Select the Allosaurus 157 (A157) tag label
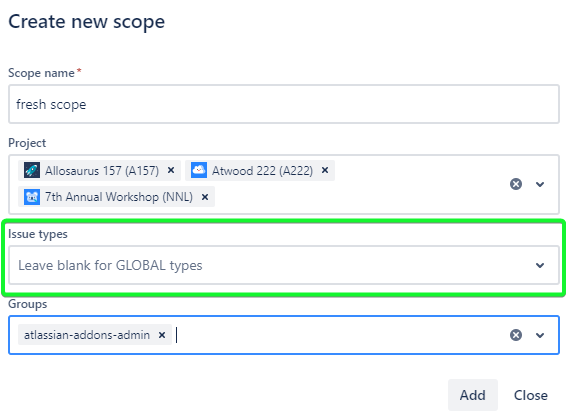The height and width of the screenshot is (415, 570). pyautogui.click(x=102, y=170)
